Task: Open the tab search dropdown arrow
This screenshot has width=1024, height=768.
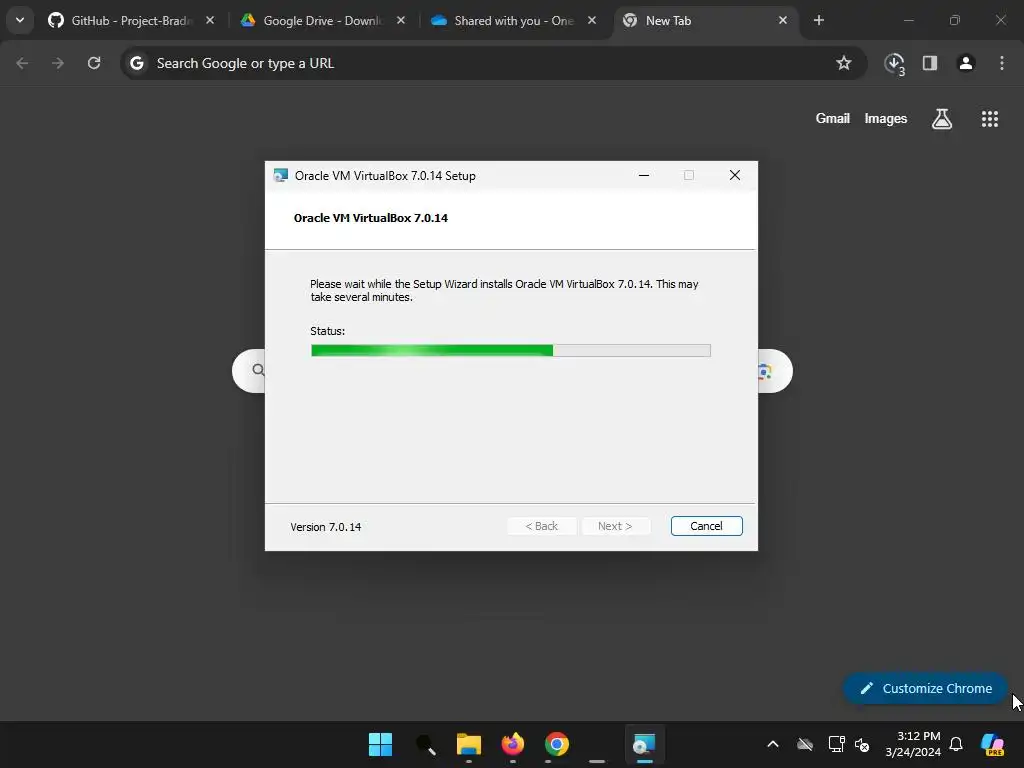Action: 20,20
